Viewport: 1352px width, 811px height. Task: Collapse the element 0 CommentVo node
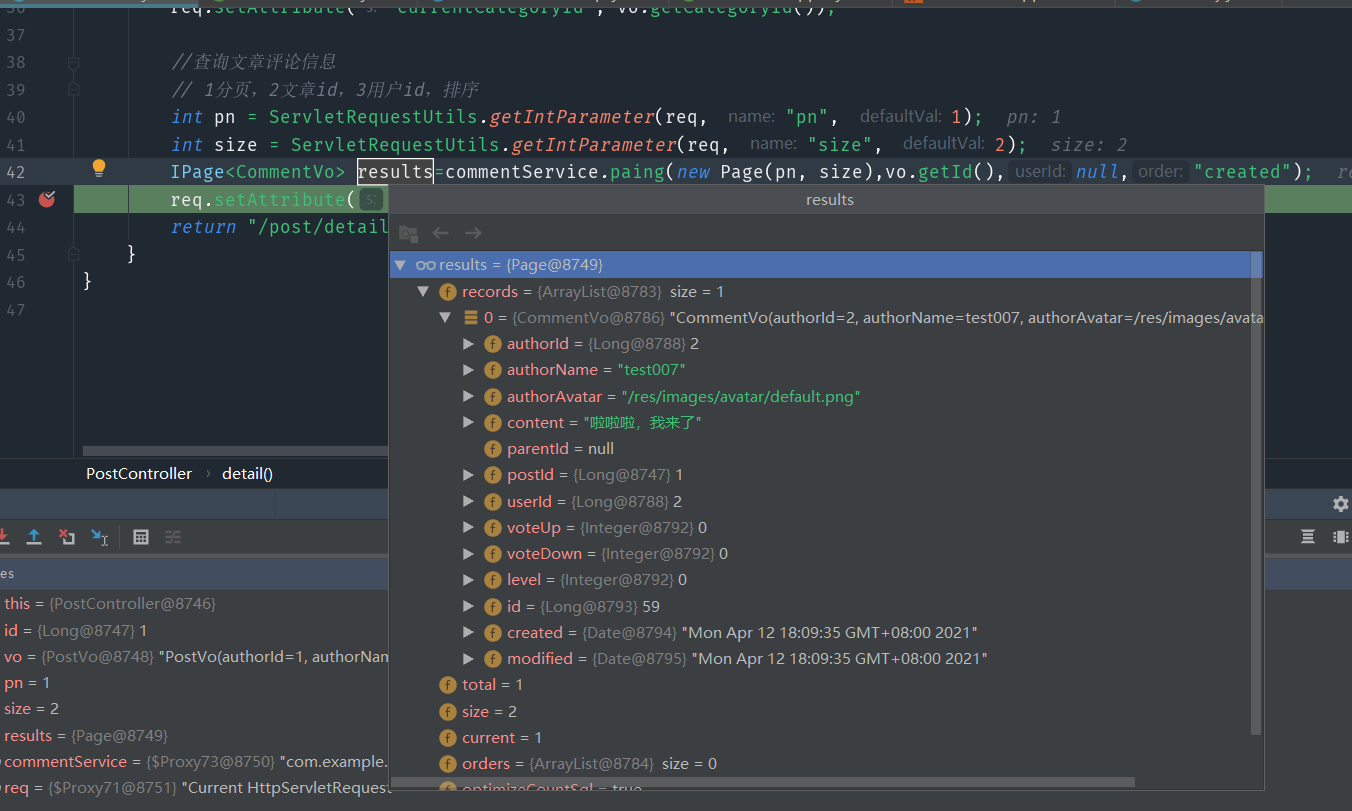[x=446, y=318]
